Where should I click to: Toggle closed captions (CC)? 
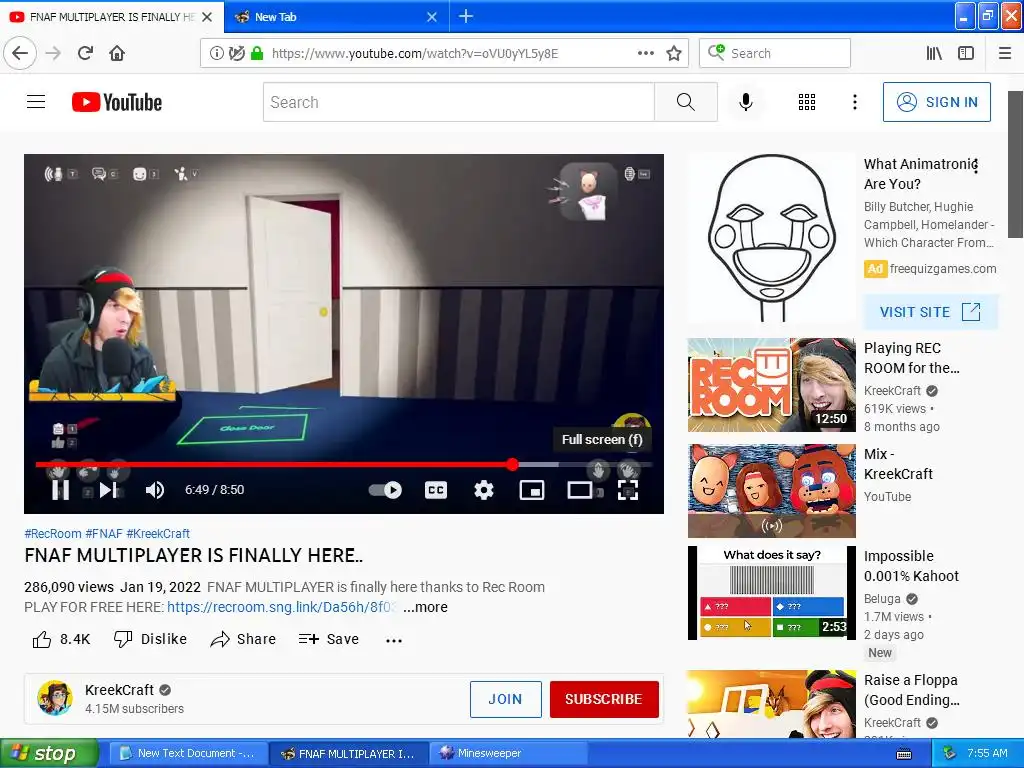tap(436, 490)
